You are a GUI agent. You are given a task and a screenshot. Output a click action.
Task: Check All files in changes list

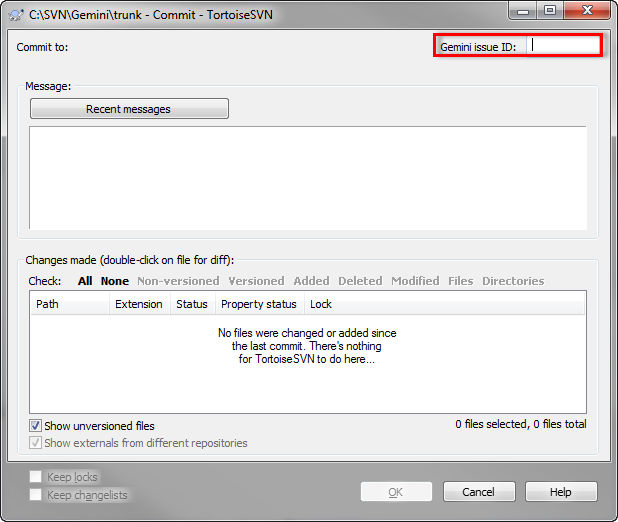(x=85, y=281)
